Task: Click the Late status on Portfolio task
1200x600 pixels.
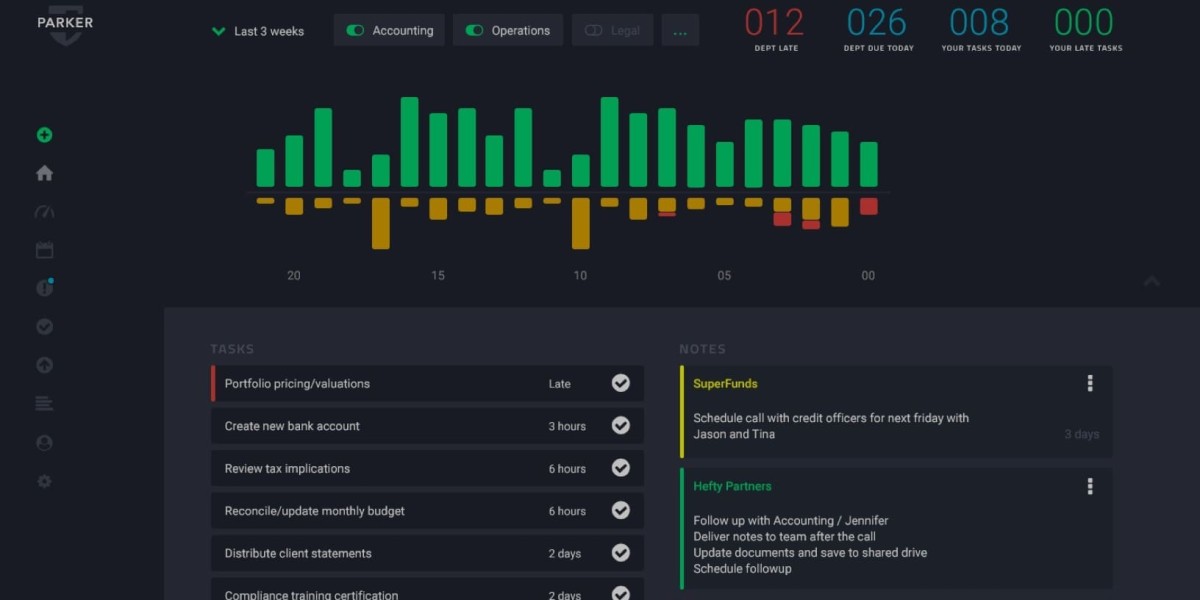Action: tap(560, 384)
